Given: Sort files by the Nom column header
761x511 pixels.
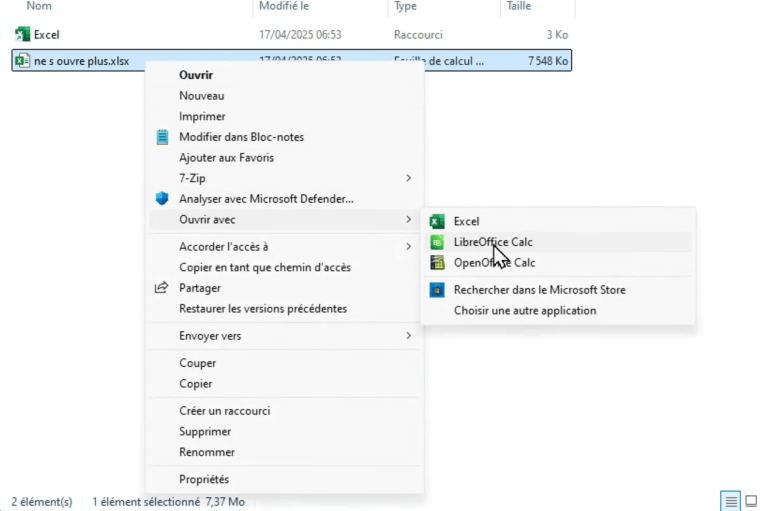Looking at the screenshot, I should click(x=40, y=7).
